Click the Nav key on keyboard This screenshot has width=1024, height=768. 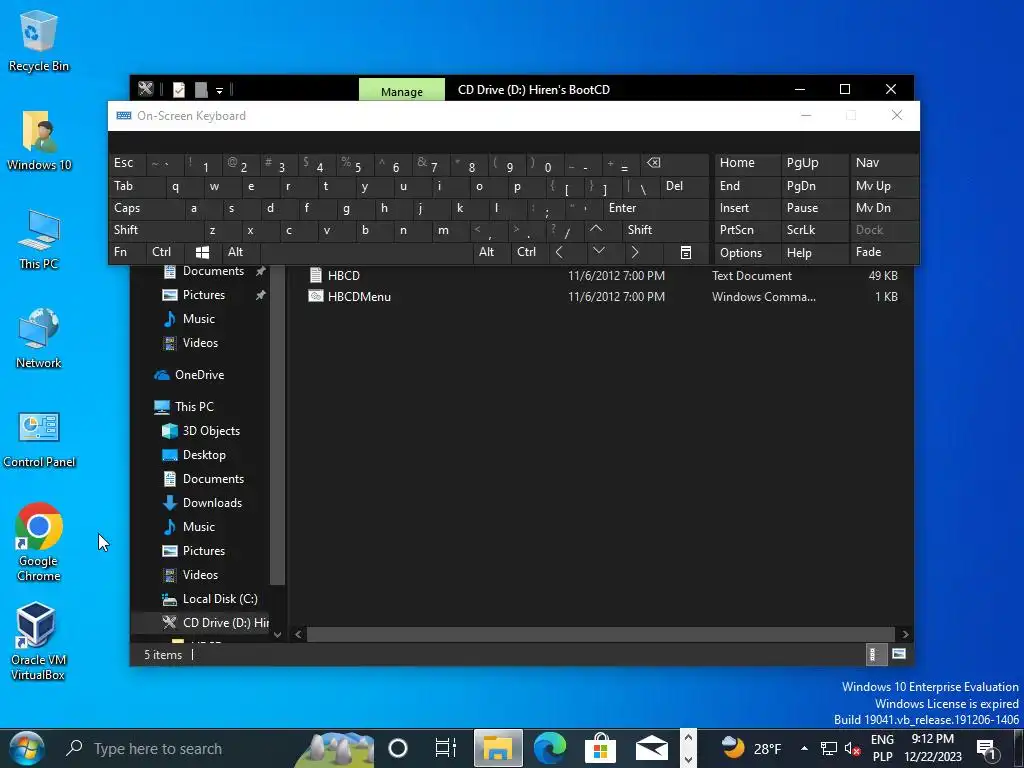[884, 163]
